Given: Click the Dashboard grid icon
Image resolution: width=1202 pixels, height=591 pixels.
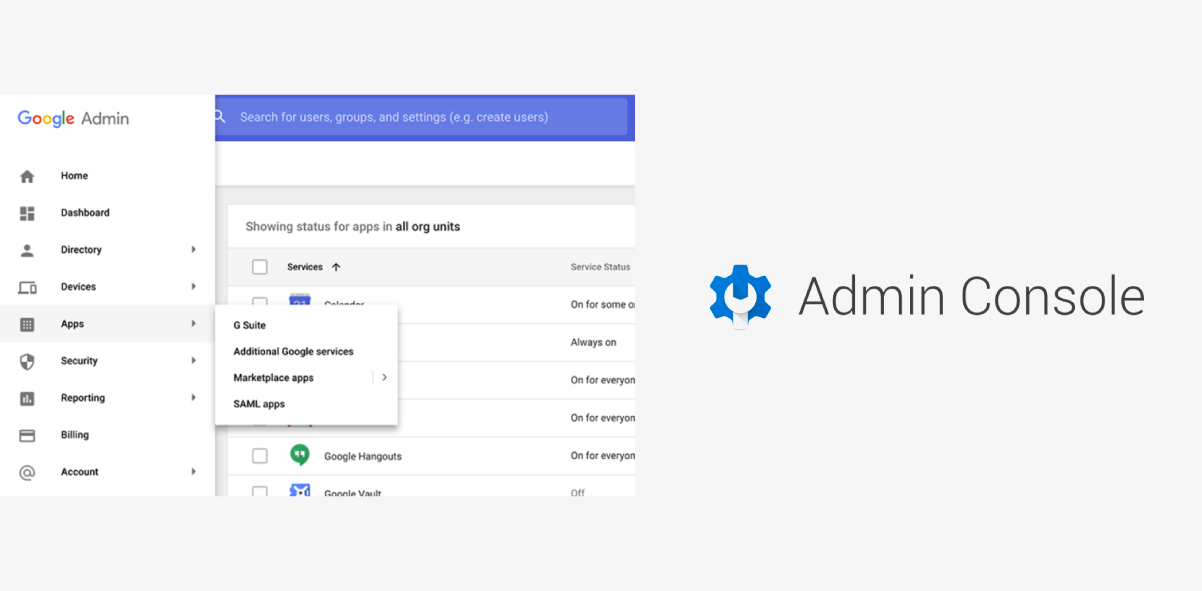Looking at the screenshot, I should [27, 213].
